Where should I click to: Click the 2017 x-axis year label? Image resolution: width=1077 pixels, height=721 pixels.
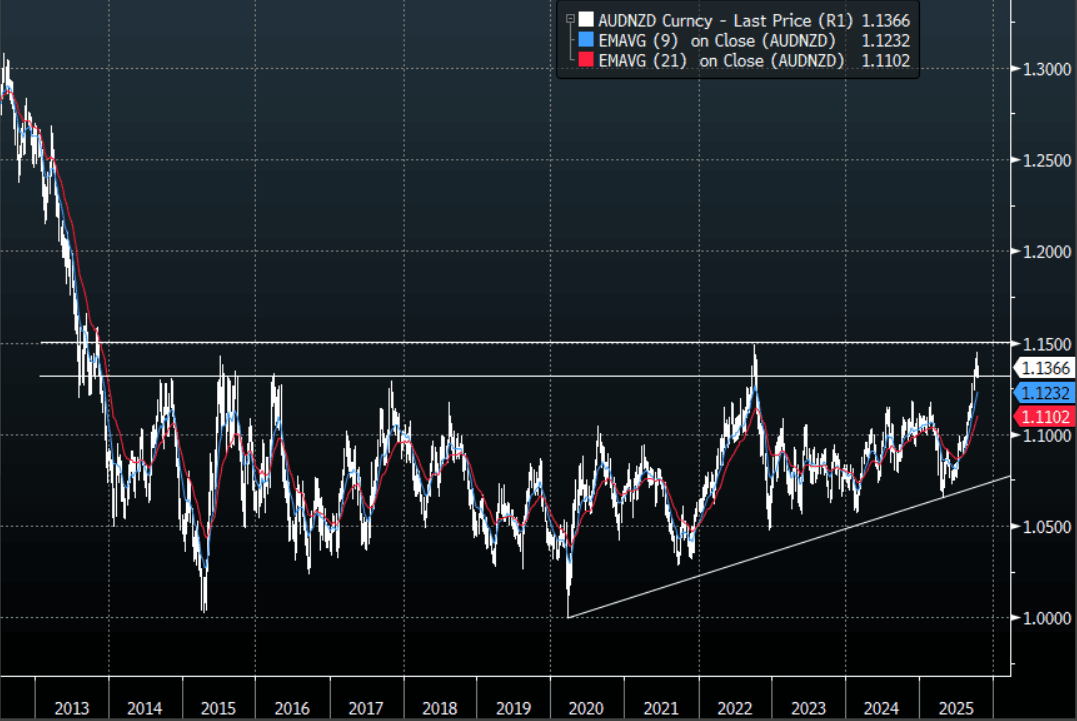[x=365, y=708]
